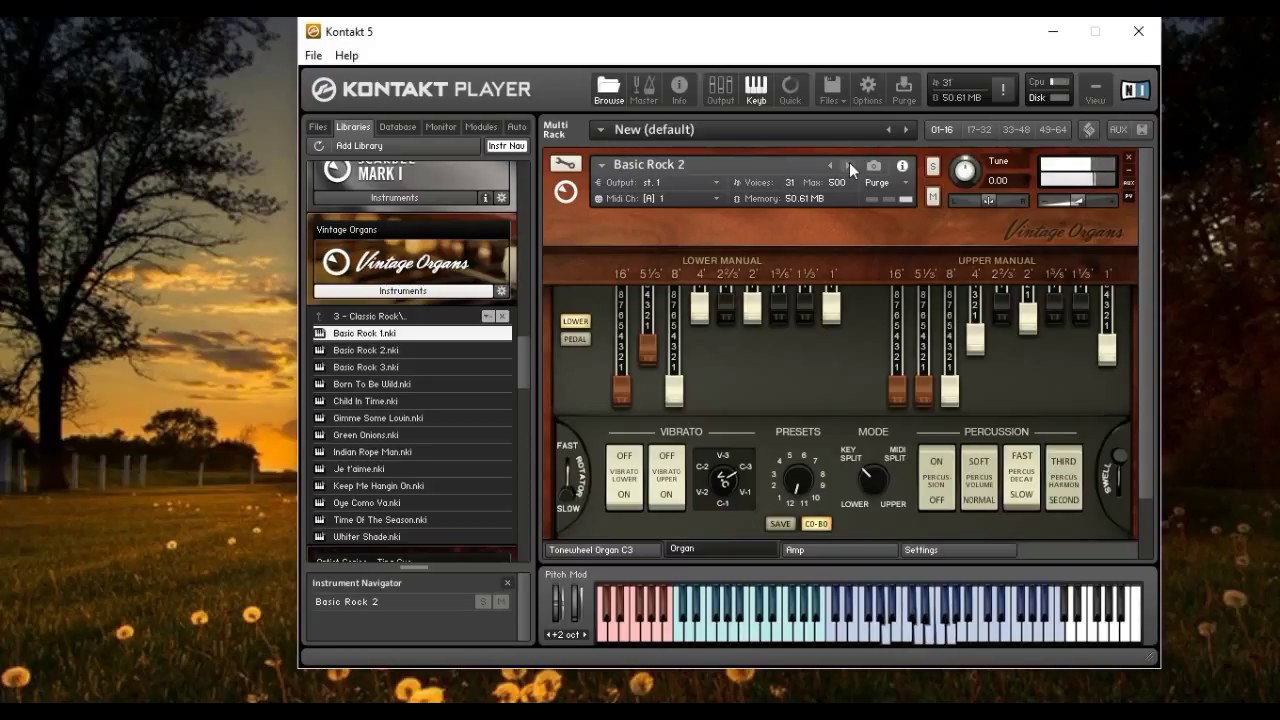Click the NI logo
This screenshot has height=720, width=1280.
click(1135, 90)
